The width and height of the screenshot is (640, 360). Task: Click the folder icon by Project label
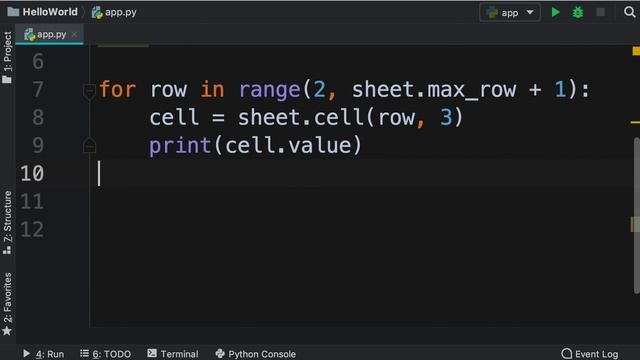(7, 79)
